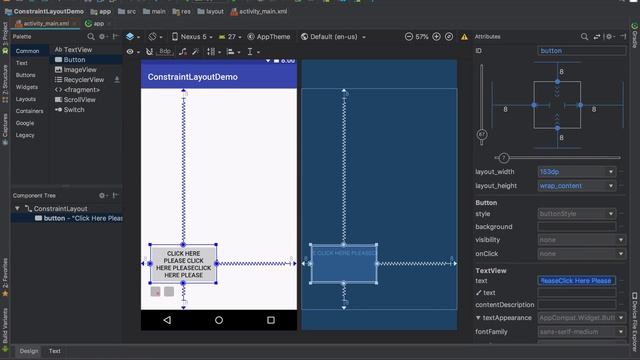Tap Android recents square in preview
Viewport: 640px width, 360px height.
point(271,320)
